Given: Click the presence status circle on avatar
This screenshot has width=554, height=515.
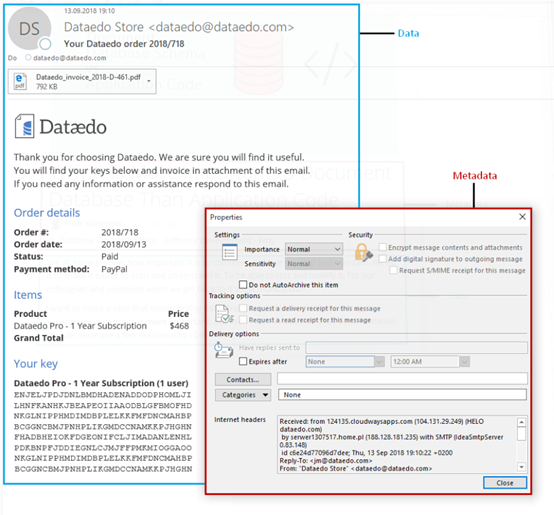Looking at the screenshot, I should pyautogui.click(x=45, y=44).
